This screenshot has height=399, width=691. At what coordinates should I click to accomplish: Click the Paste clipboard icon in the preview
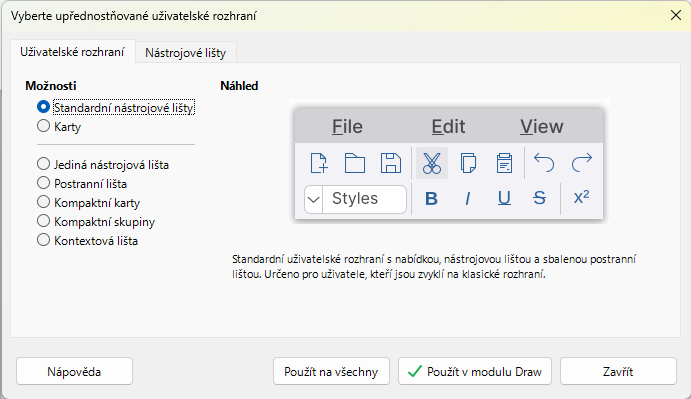(x=504, y=163)
